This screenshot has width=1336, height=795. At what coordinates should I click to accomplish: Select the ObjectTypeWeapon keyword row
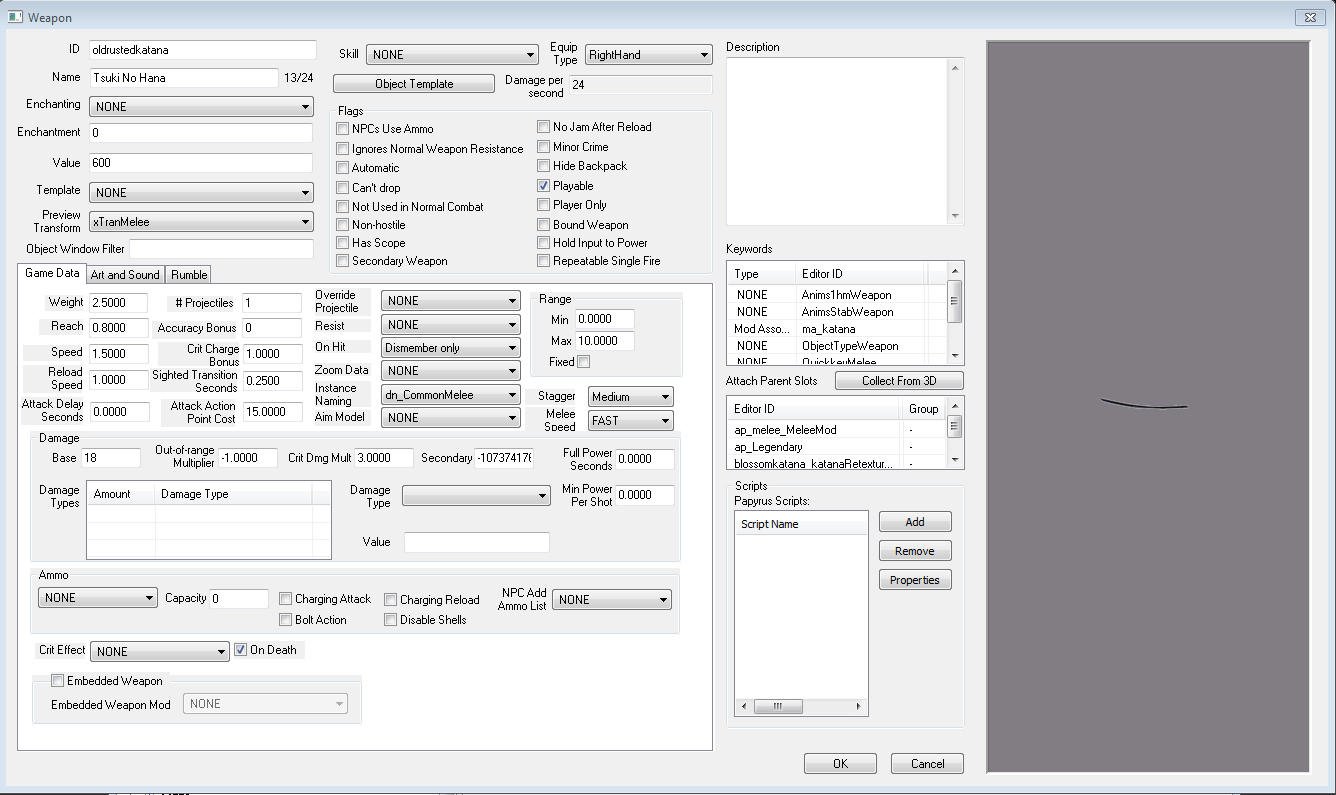pyautogui.click(x=838, y=346)
